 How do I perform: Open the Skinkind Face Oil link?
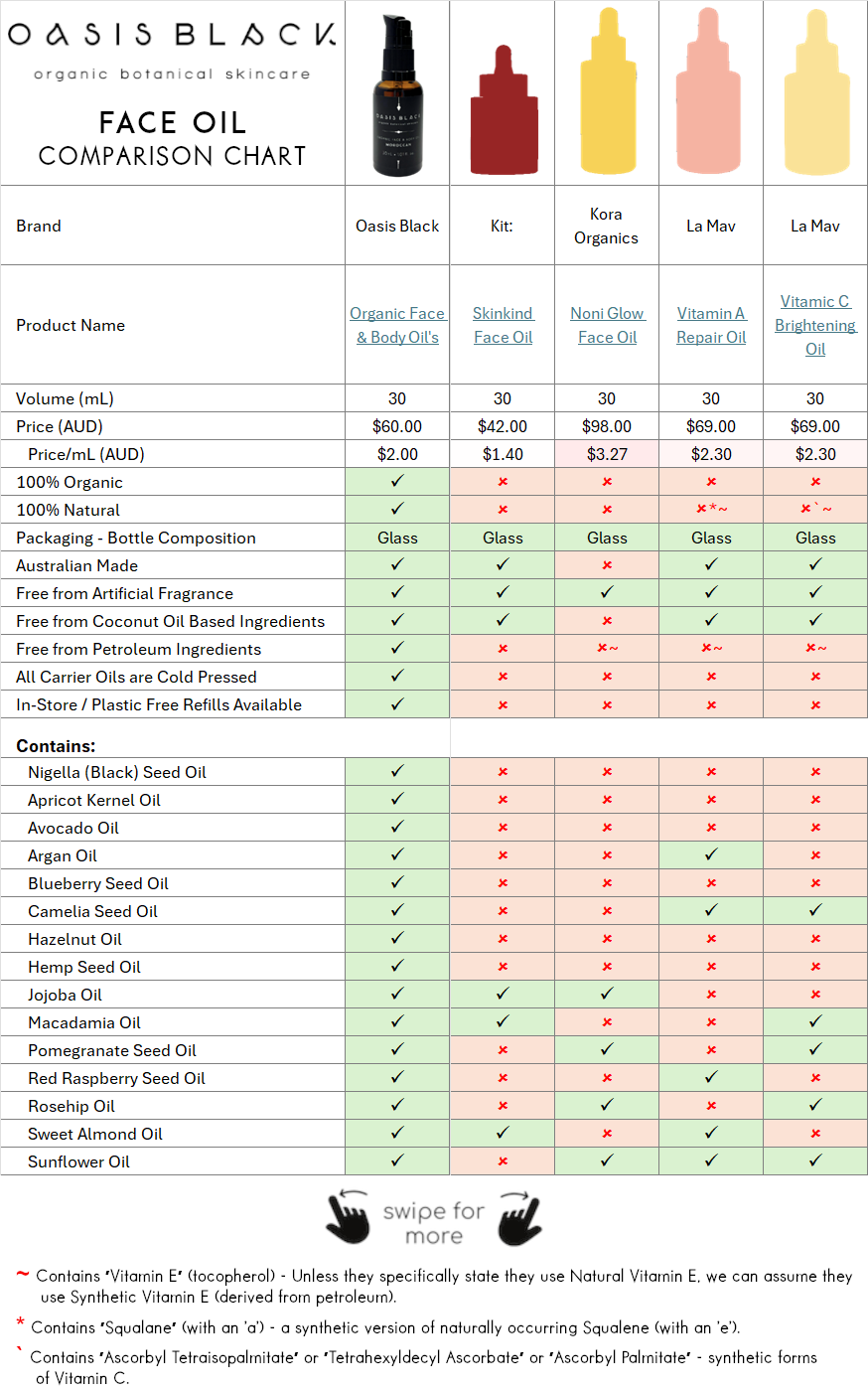[503, 325]
